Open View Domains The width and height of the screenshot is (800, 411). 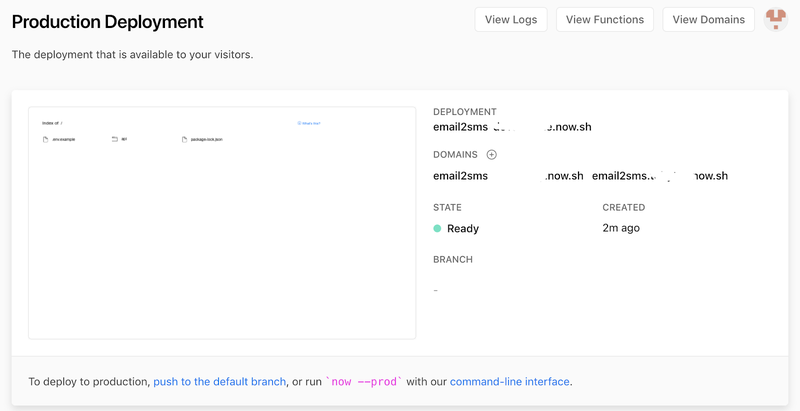coord(708,20)
